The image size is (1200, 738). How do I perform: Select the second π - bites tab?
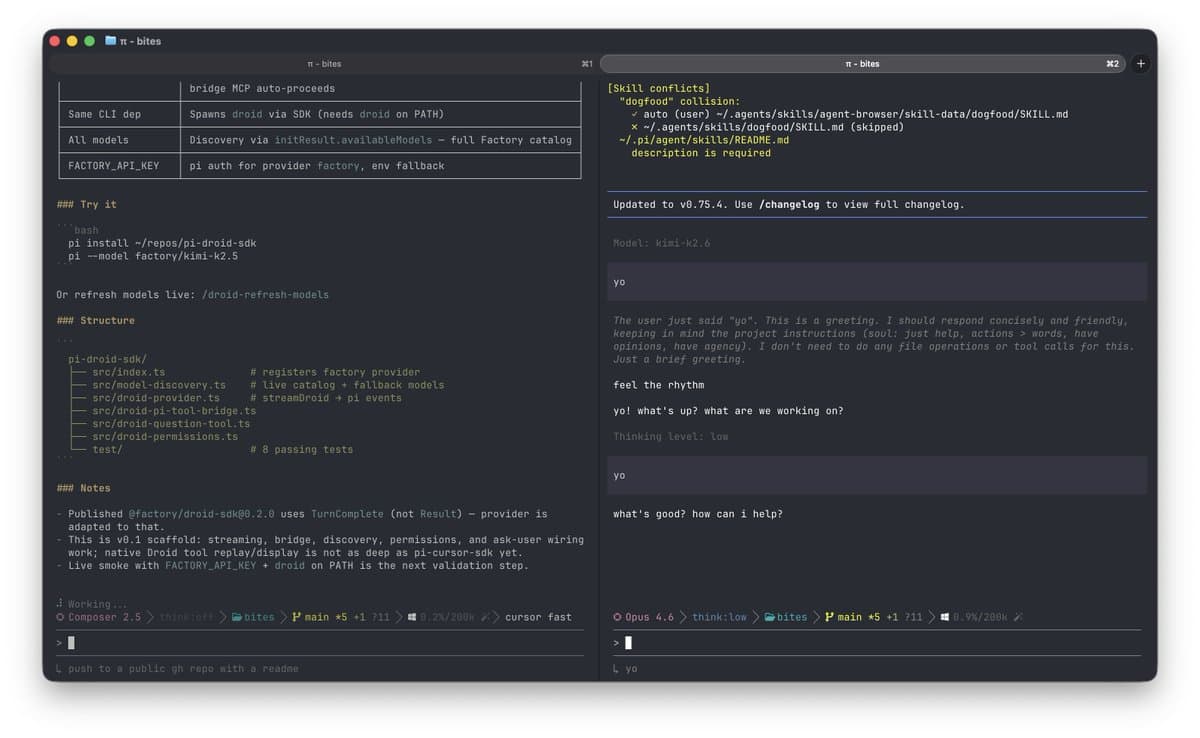[x=862, y=63]
